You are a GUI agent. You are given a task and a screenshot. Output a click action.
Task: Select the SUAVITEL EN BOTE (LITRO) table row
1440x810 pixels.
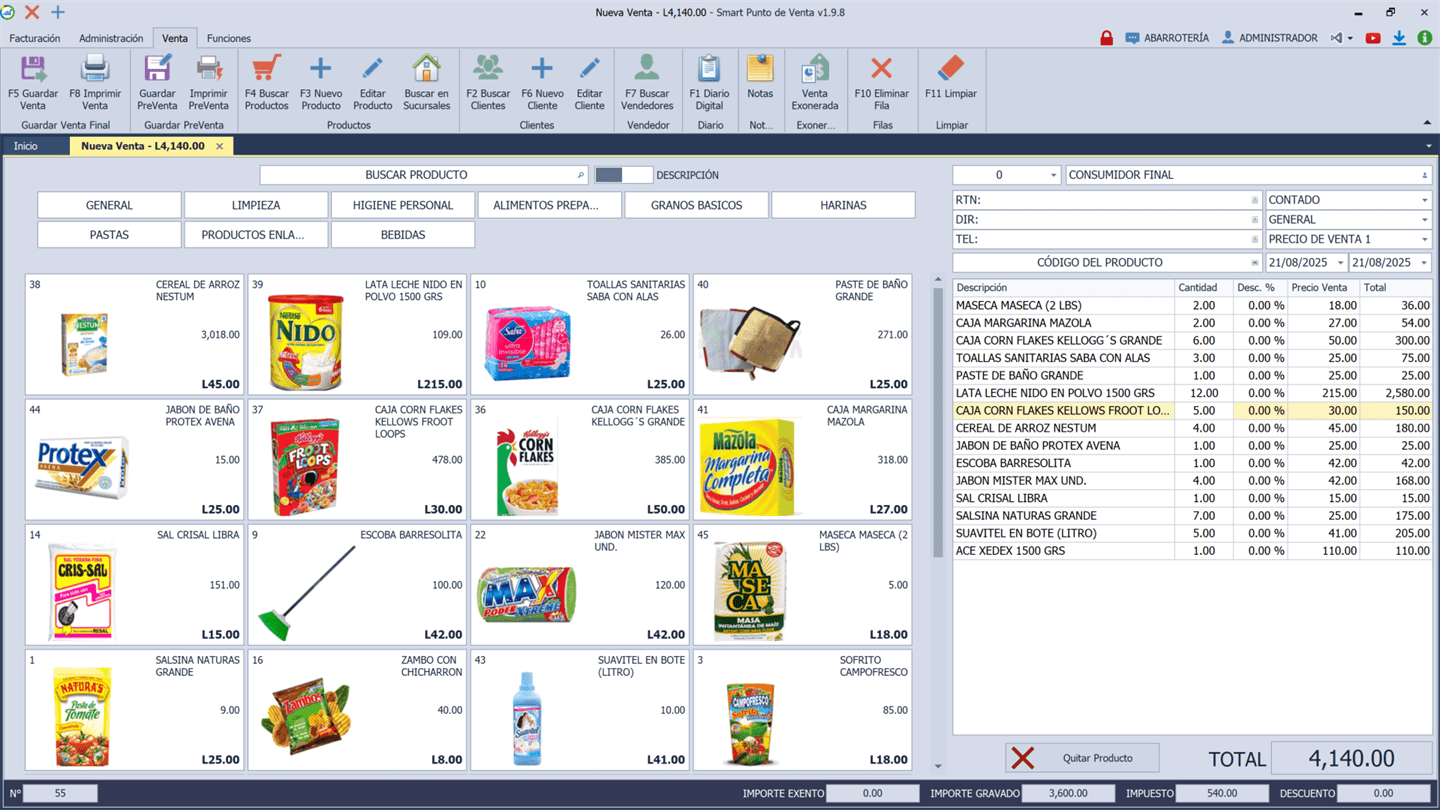[1192, 533]
